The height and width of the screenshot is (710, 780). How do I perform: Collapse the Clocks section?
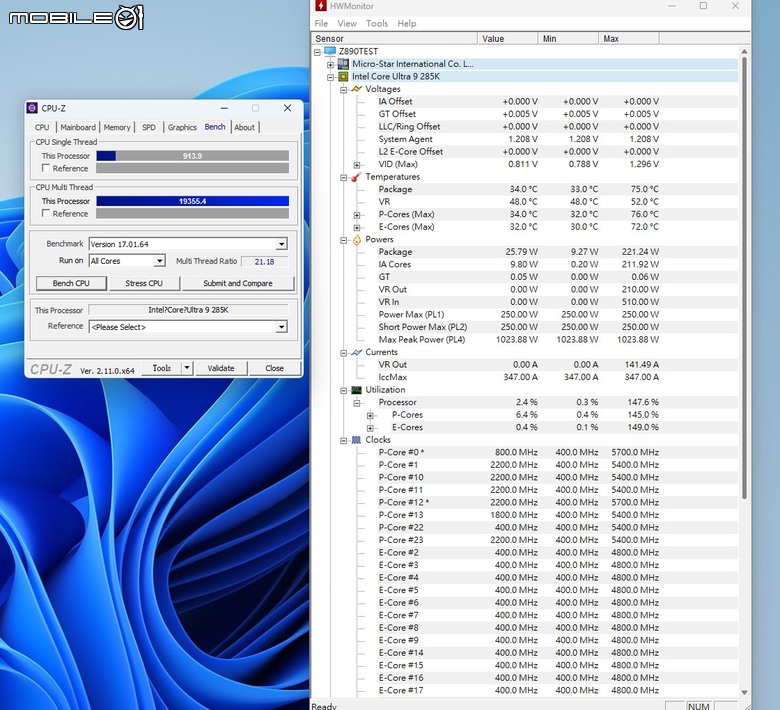(x=343, y=440)
